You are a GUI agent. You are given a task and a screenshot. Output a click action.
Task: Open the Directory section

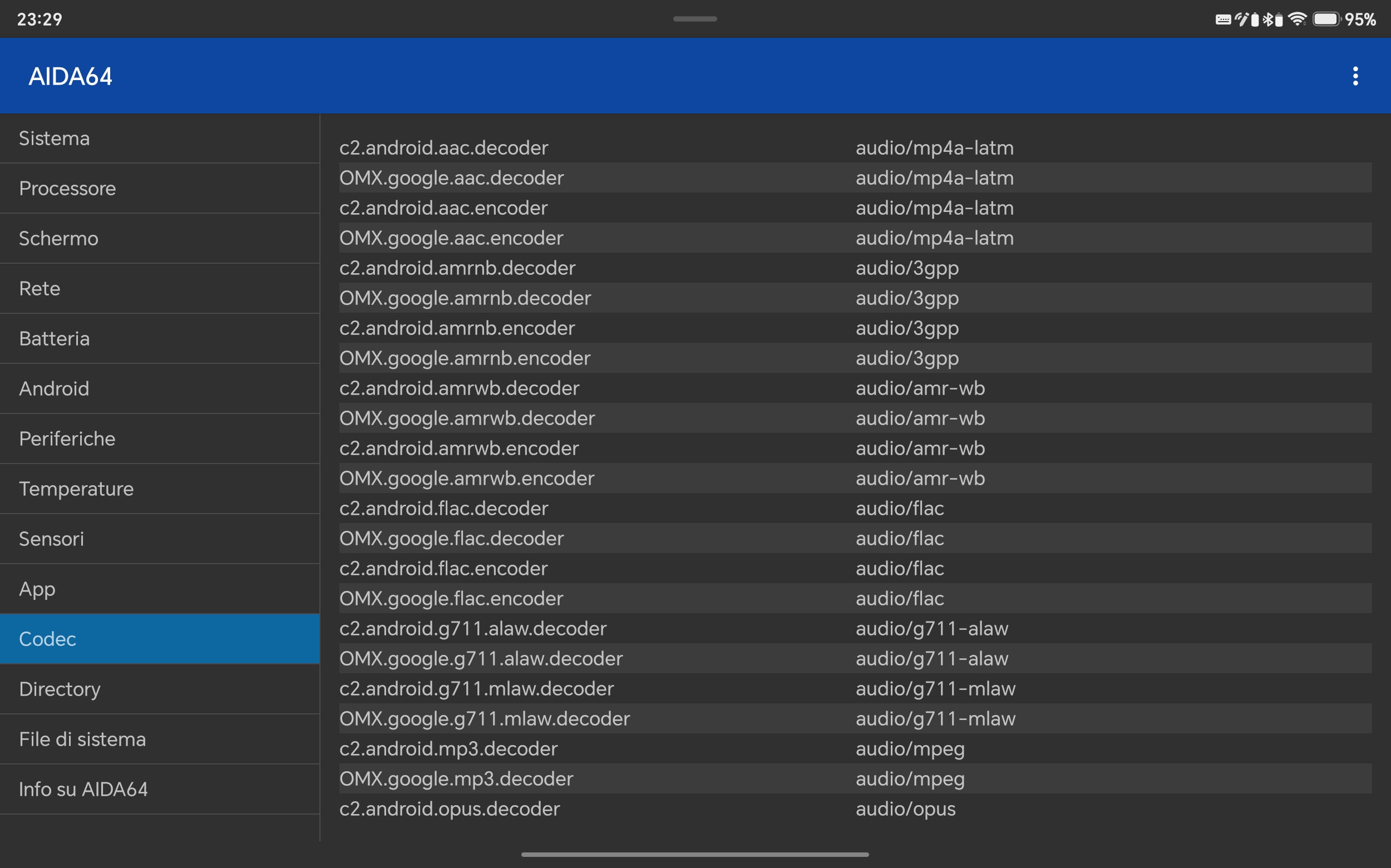160,689
